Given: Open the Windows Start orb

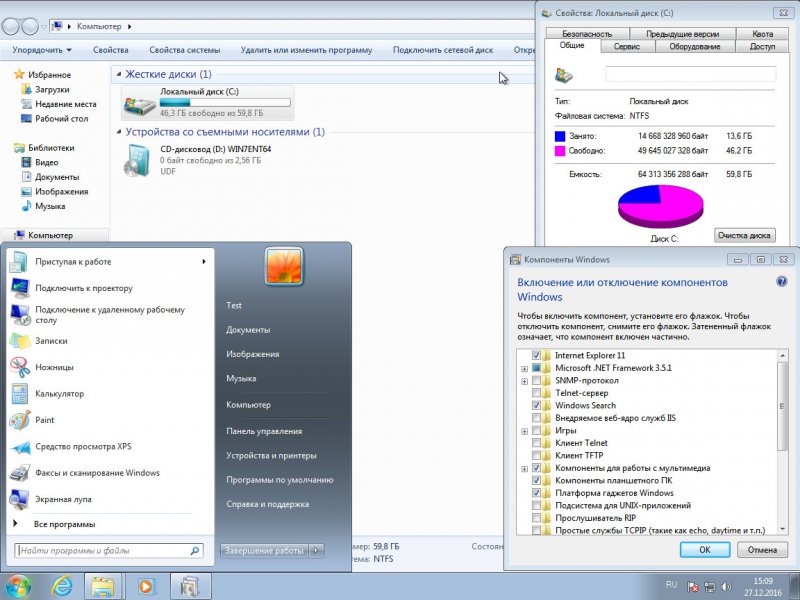Looking at the screenshot, I should pos(17,586).
